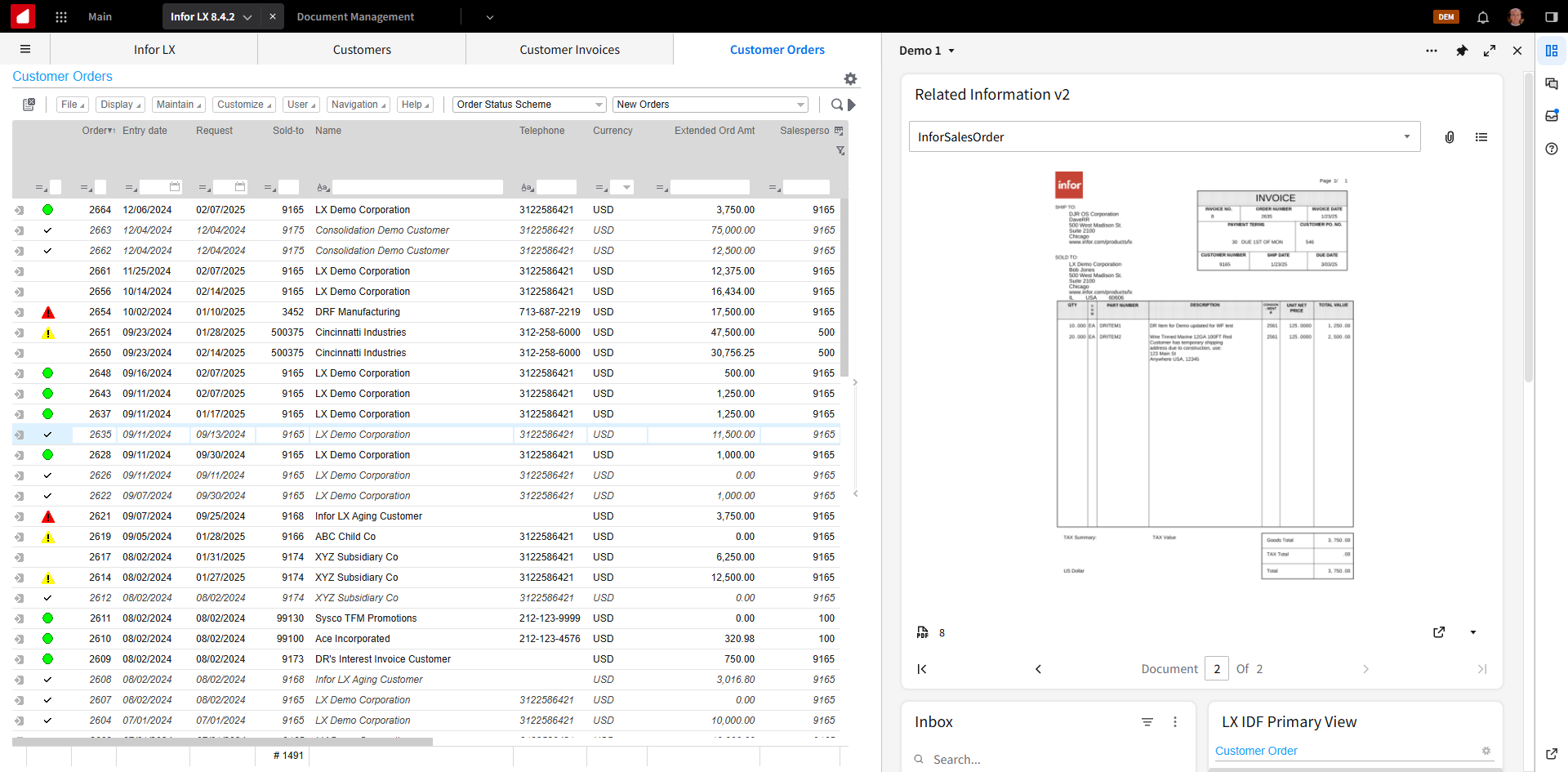The height and width of the screenshot is (772, 1568).
Task: Open the Display menu
Action: (x=120, y=105)
